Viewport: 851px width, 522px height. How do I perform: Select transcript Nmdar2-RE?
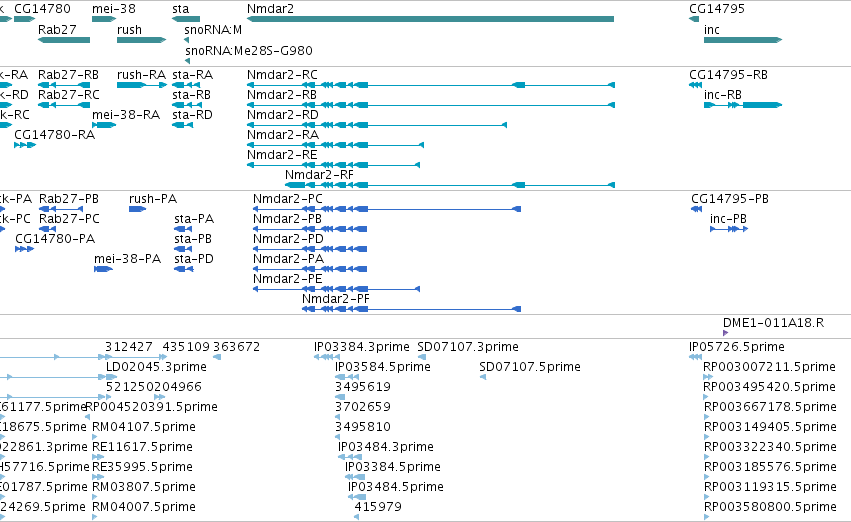[x=333, y=165]
